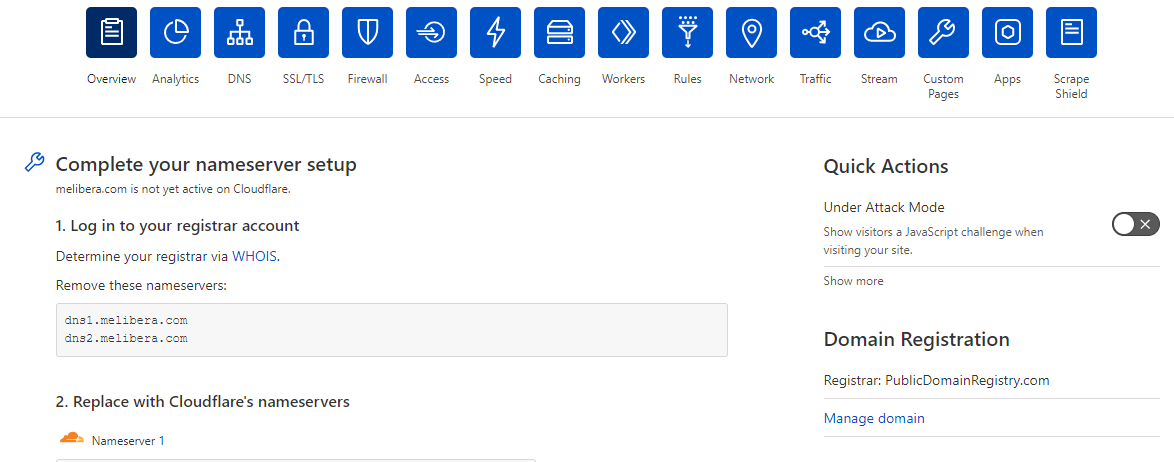
Task: Open the SSL/TLS padlock icon
Action: [303, 32]
